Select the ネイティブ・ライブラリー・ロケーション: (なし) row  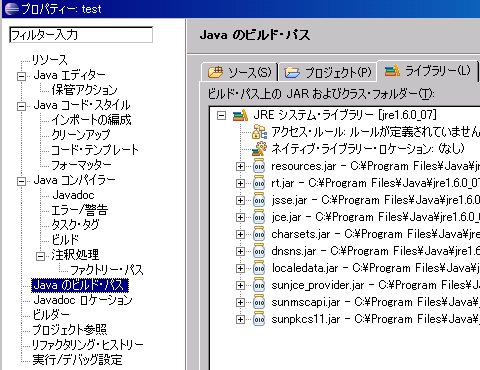coord(368,149)
